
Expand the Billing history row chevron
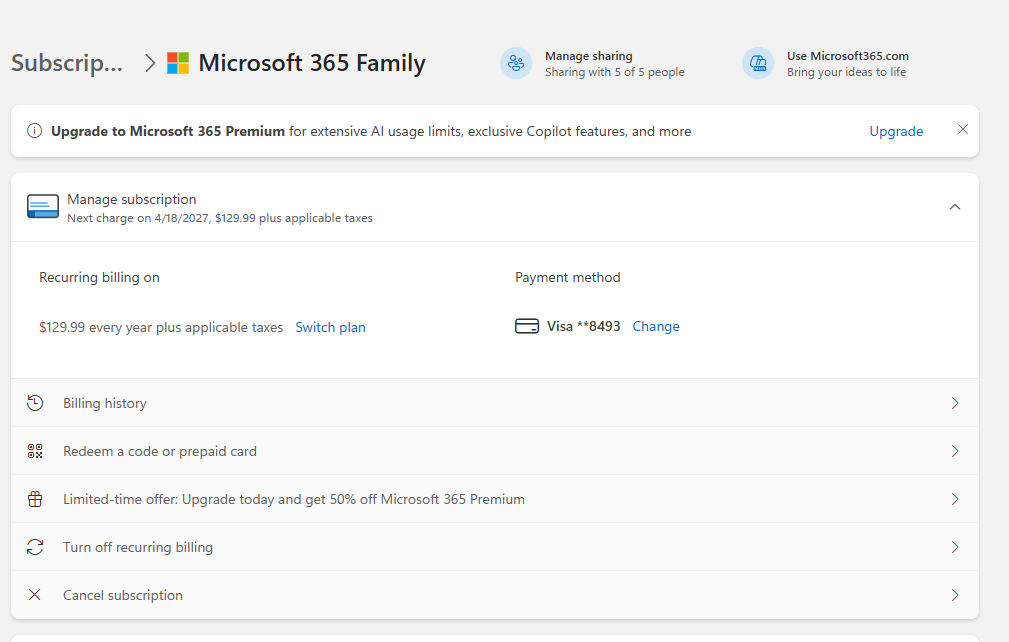pos(955,403)
